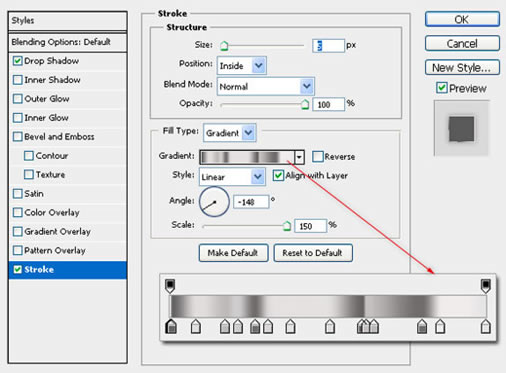
Task: Select the center color stop under gradient
Action: pyautogui.click(x=330, y=326)
